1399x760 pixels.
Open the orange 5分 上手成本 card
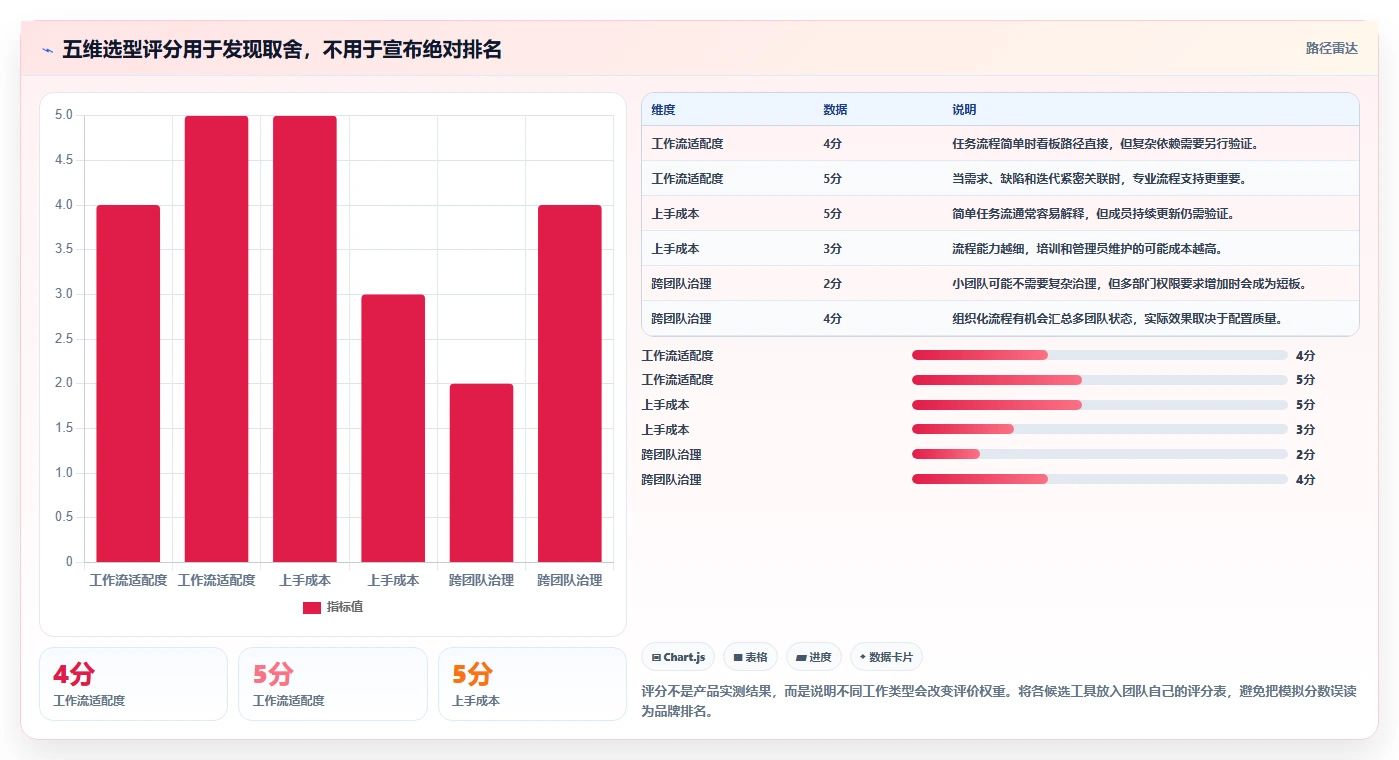532,684
